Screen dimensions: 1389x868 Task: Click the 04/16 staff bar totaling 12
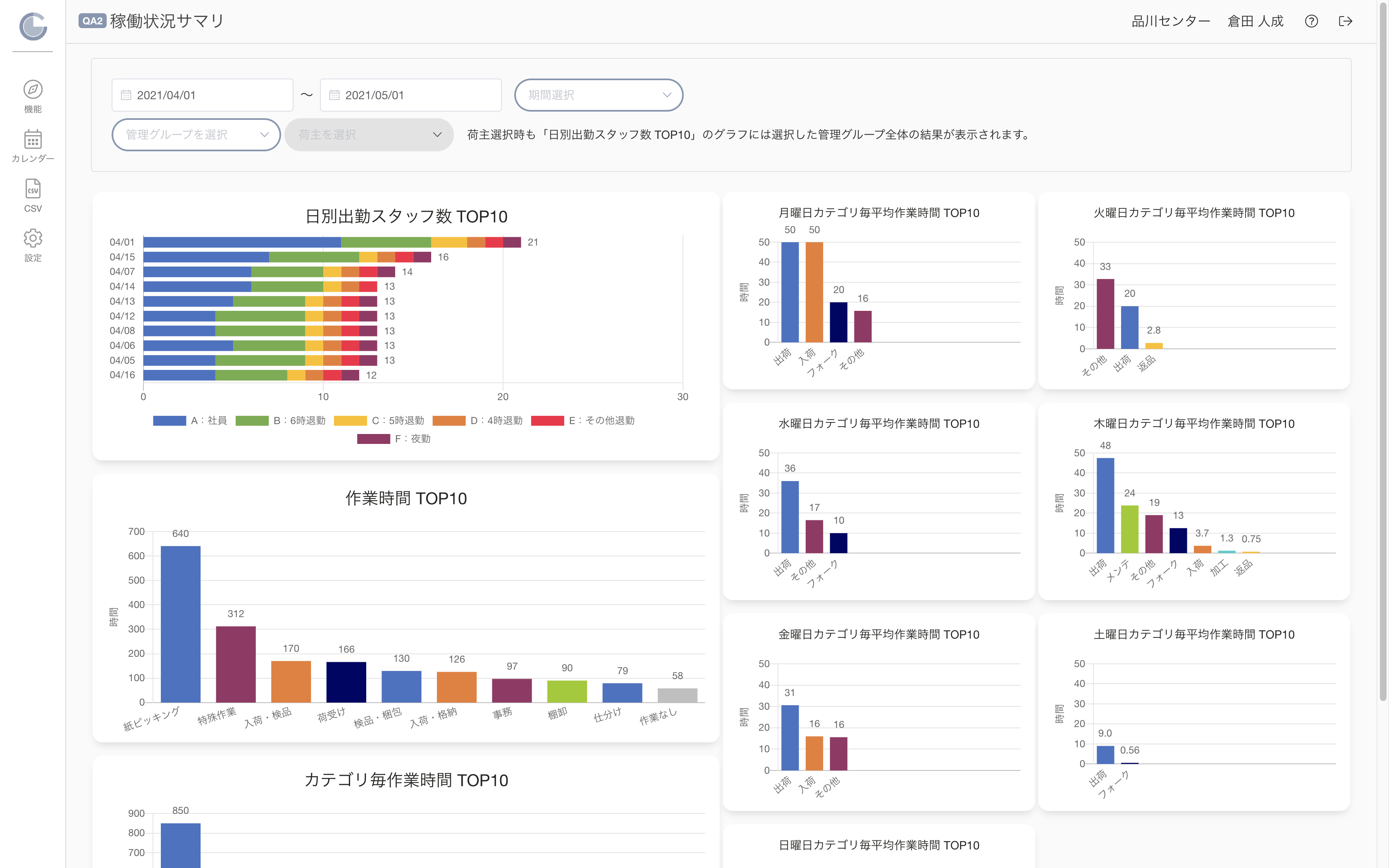point(251,375)
